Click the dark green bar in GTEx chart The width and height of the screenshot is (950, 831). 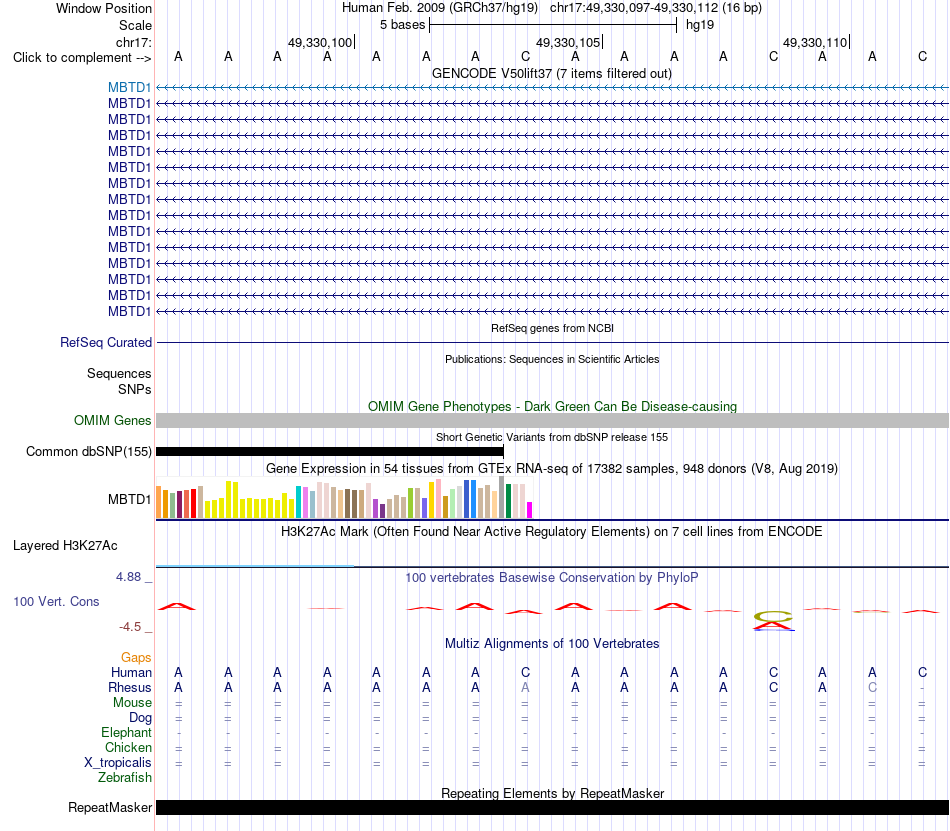tap(508, 501)
